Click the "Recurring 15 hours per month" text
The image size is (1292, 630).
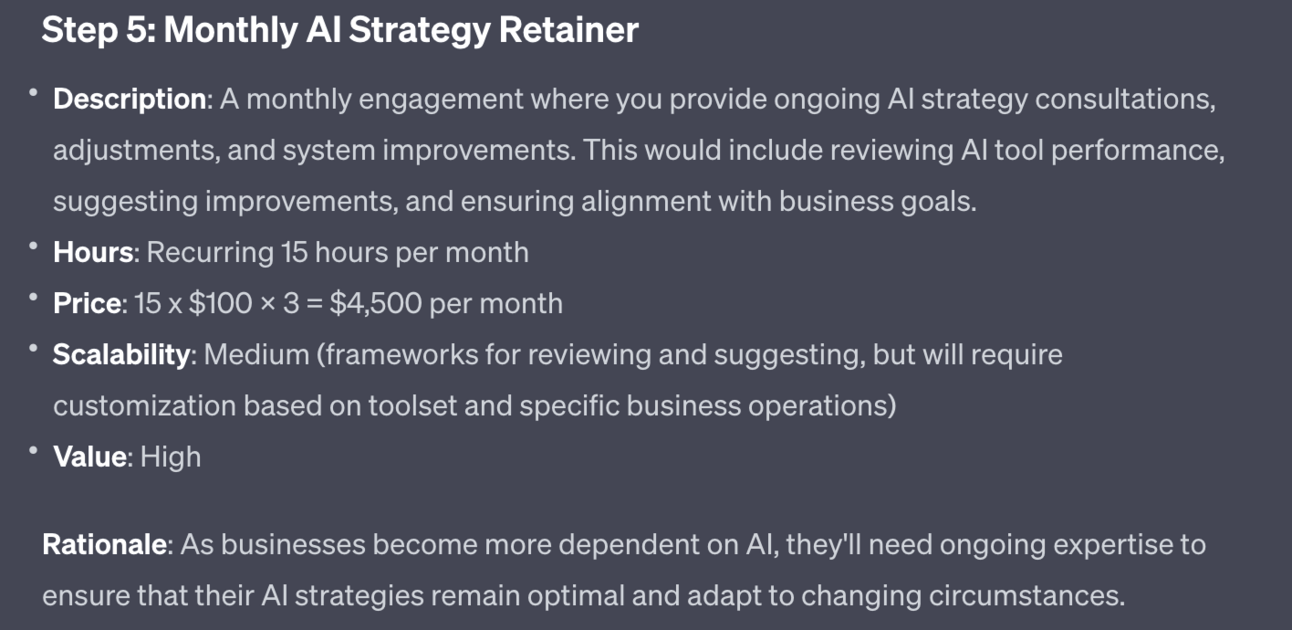(338, 252)
